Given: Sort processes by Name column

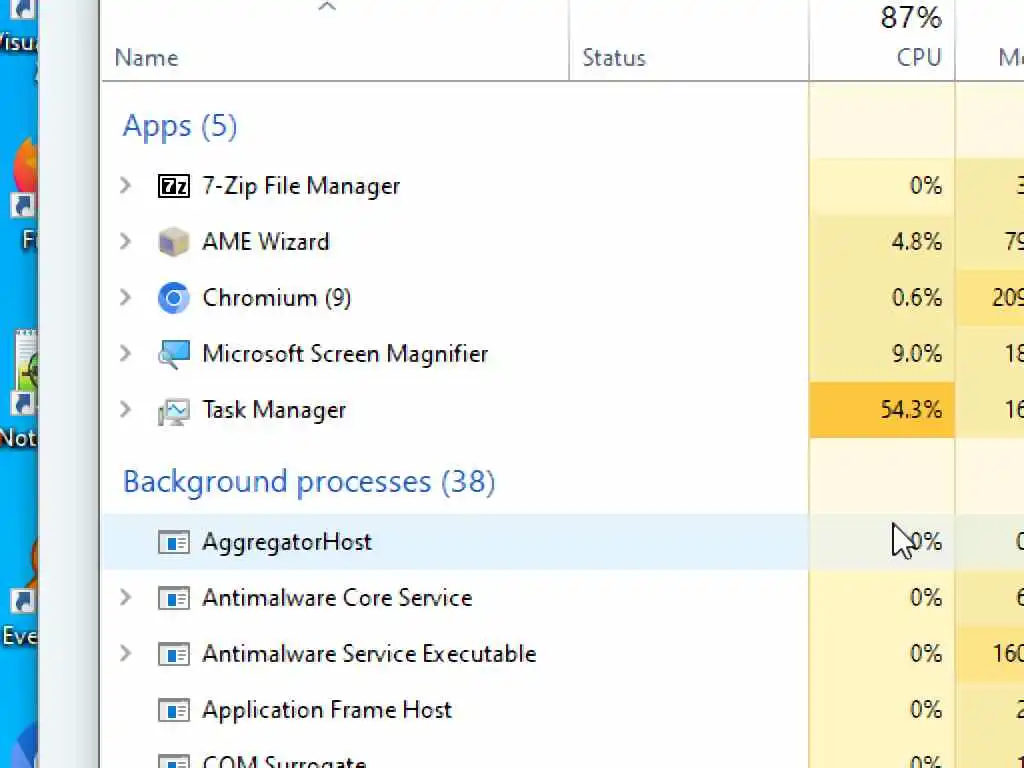Looking at the screenshot, I should coord(146,58).
